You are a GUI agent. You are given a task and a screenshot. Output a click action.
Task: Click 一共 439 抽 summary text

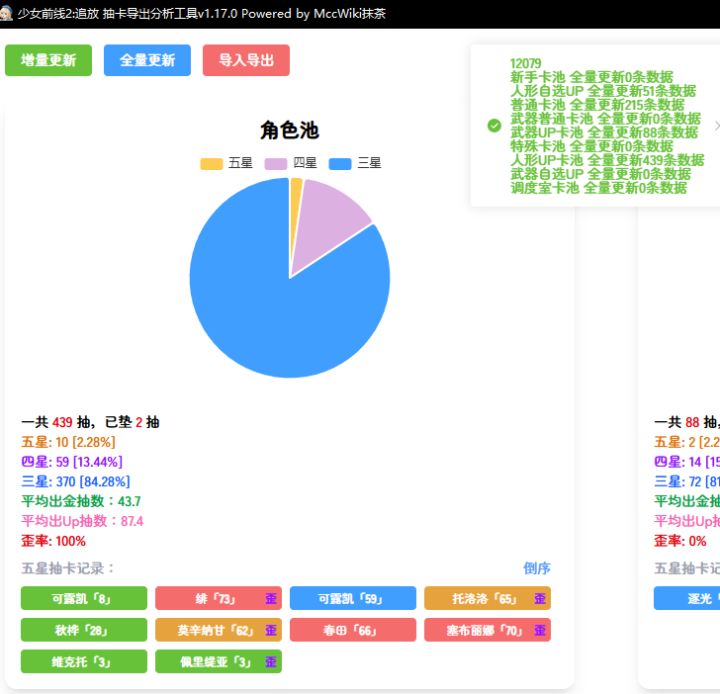[x=90, y=422]
